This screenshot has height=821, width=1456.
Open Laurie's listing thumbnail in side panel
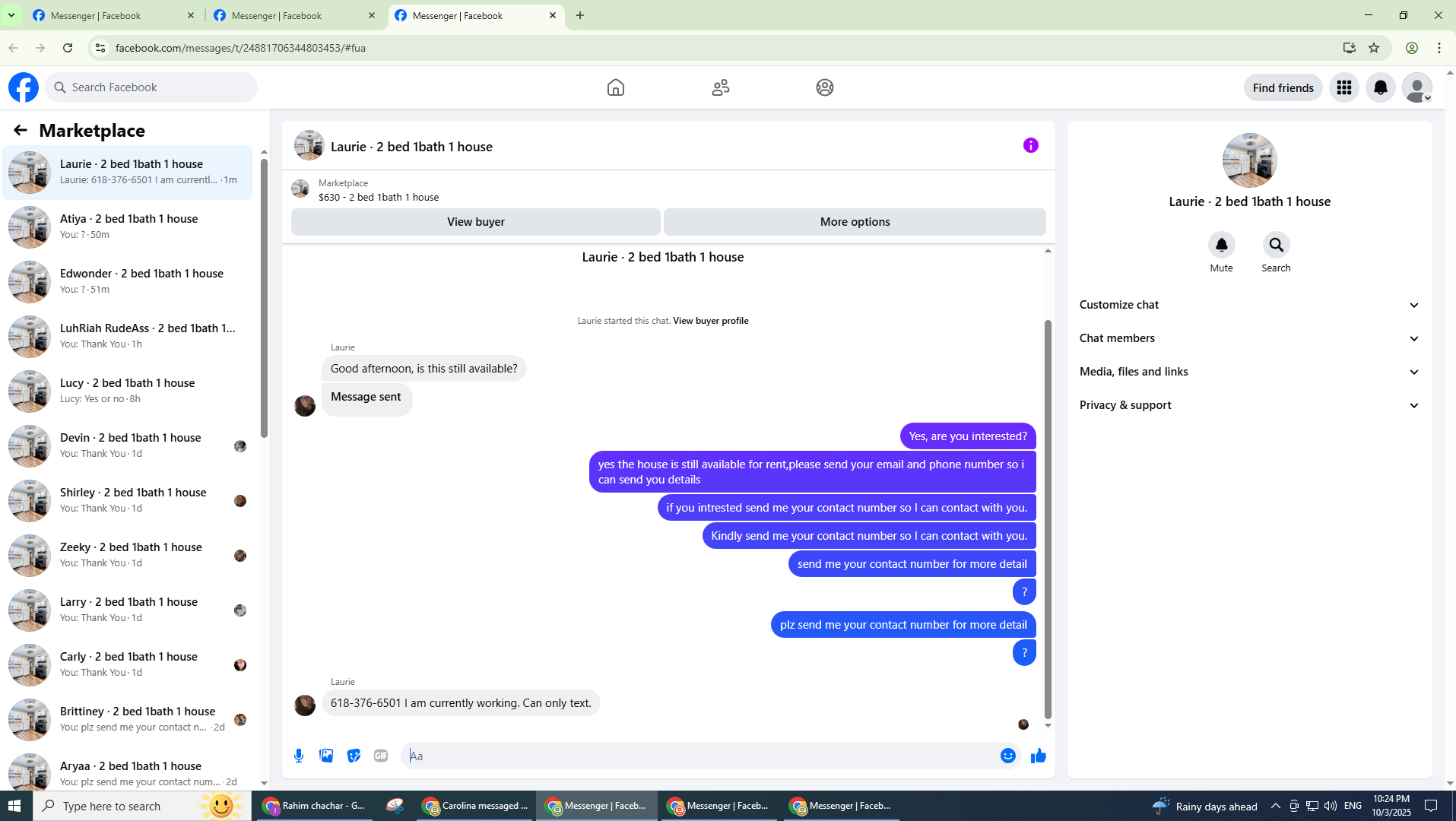point(1250,160)
